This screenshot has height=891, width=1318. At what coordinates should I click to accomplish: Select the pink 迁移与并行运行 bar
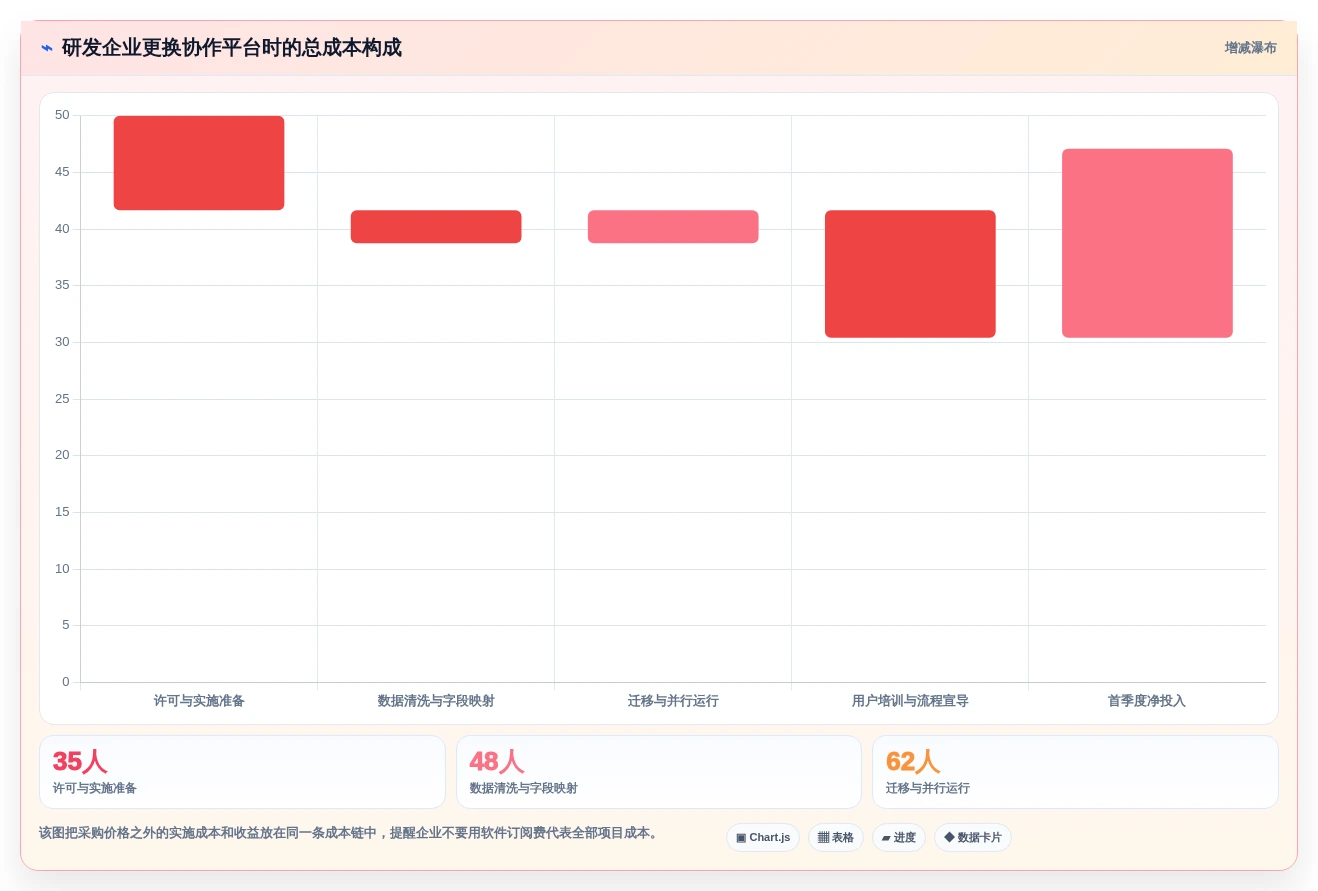[x=673, y=227]
